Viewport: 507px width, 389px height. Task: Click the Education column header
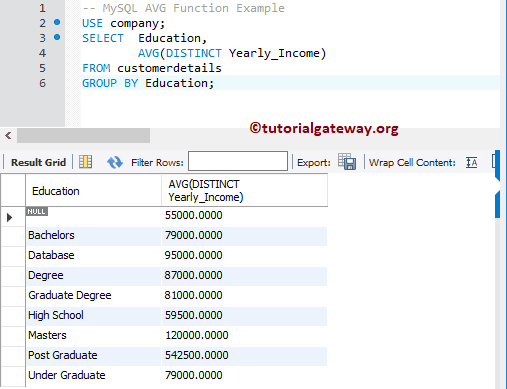[x=93, y=191]
